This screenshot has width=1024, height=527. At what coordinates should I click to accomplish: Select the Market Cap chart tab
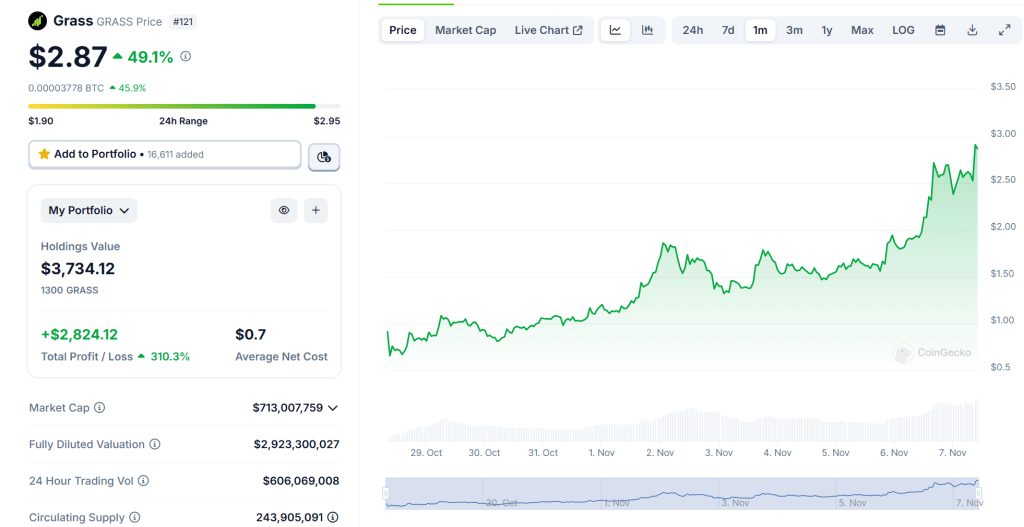(466, 30)
